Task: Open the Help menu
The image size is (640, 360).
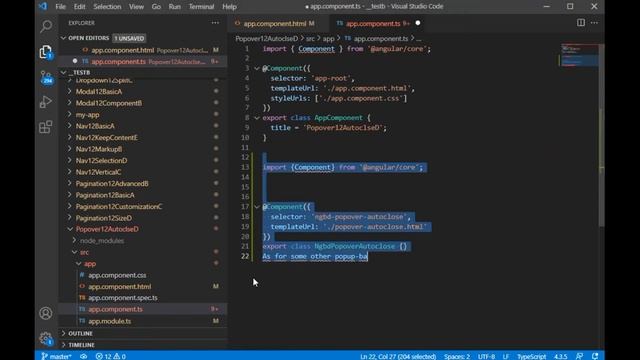Action: coord(229,7)
